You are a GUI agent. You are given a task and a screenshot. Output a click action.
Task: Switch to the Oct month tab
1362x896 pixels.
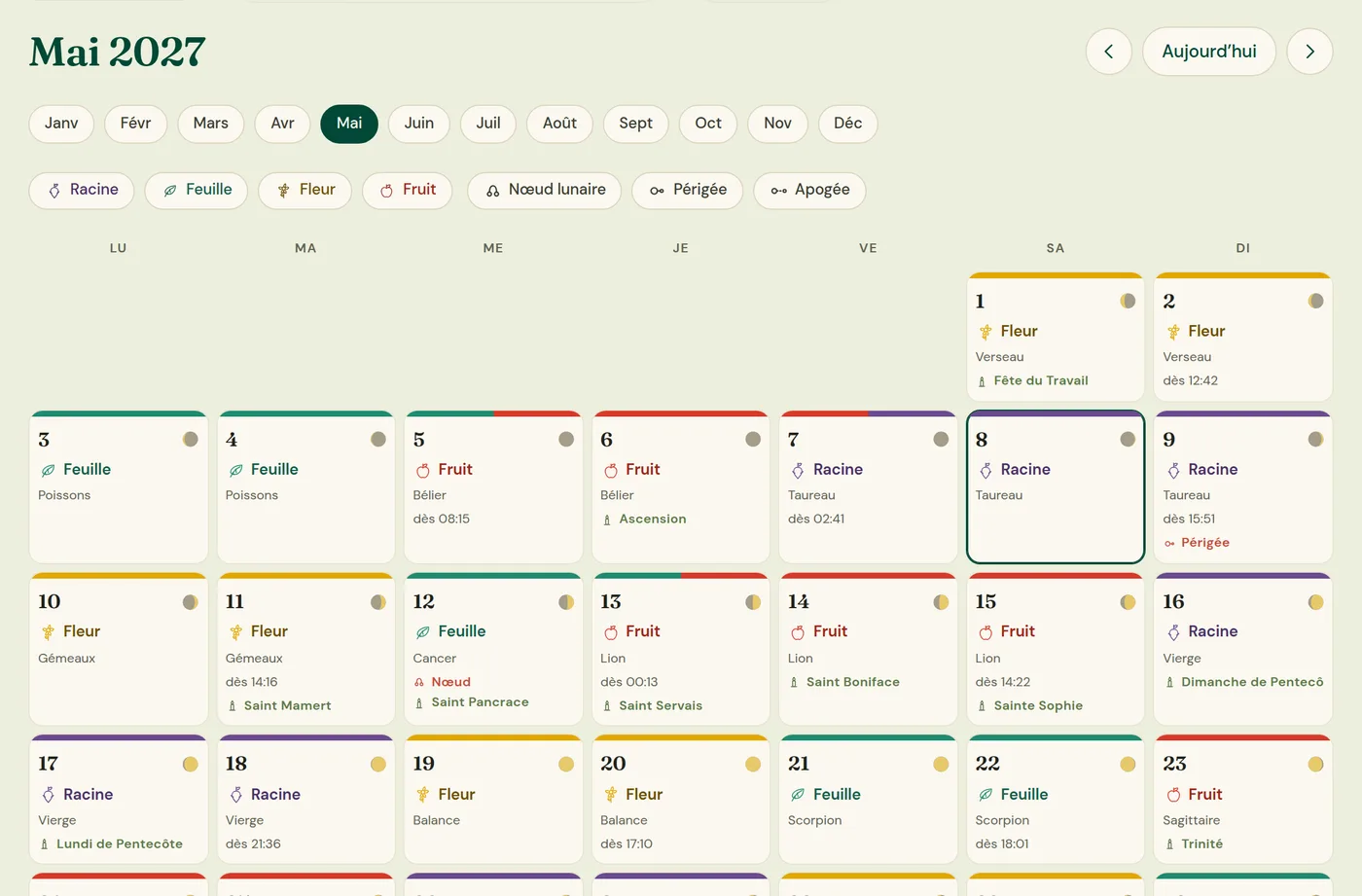(708, 124)
